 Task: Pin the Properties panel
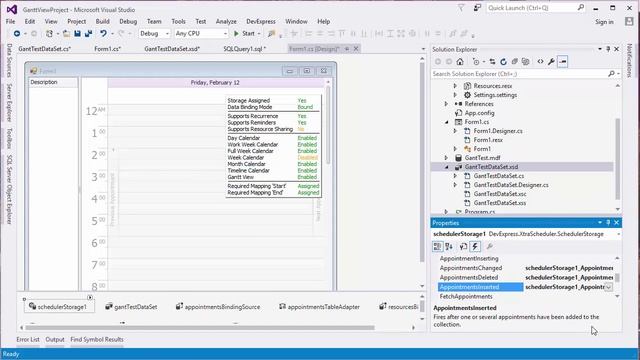point(608,222)
